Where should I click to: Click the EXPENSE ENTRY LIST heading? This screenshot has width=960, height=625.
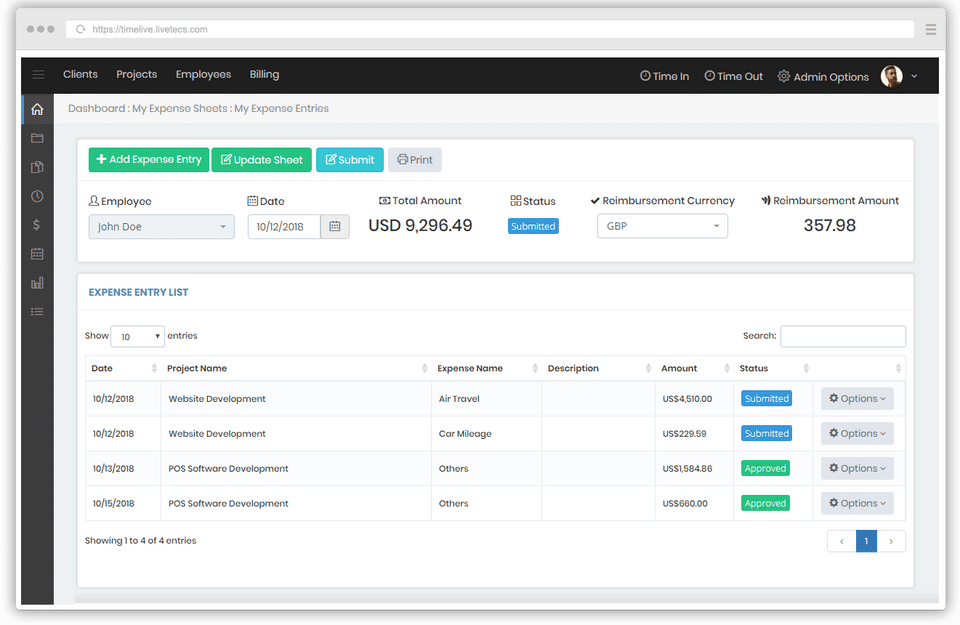(138, 293)
